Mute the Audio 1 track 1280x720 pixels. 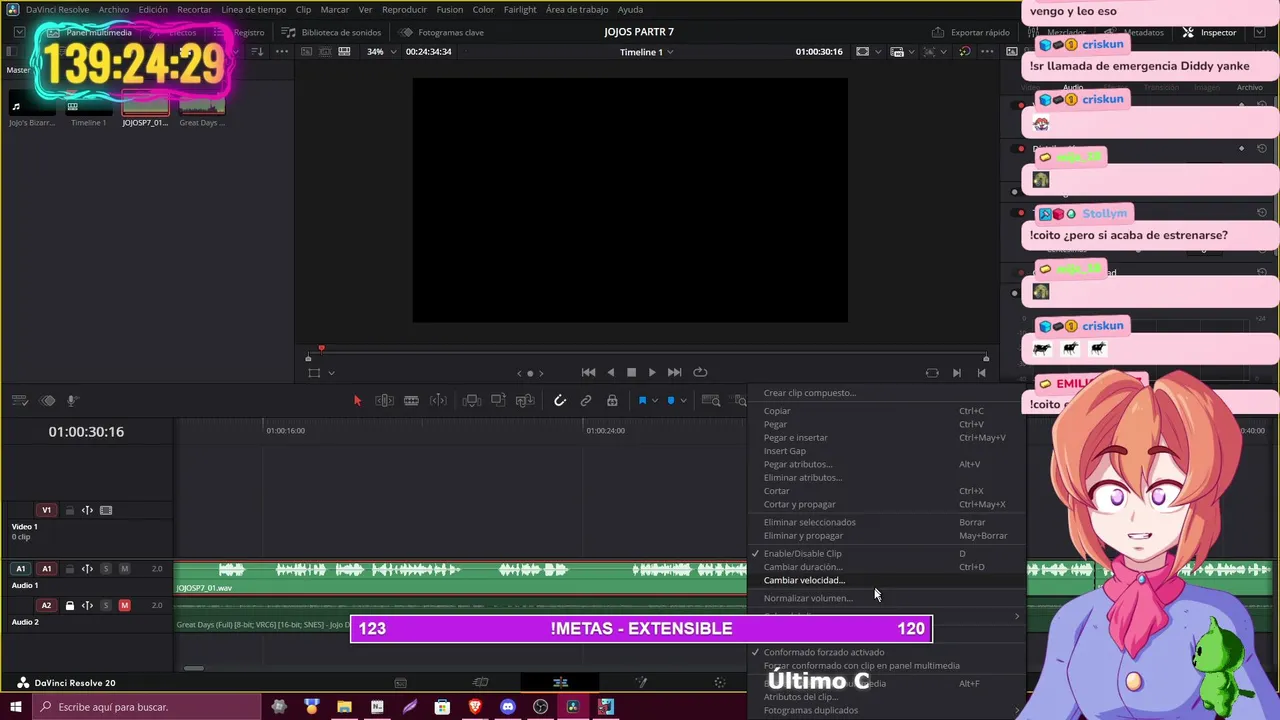[x=125, y=569]
